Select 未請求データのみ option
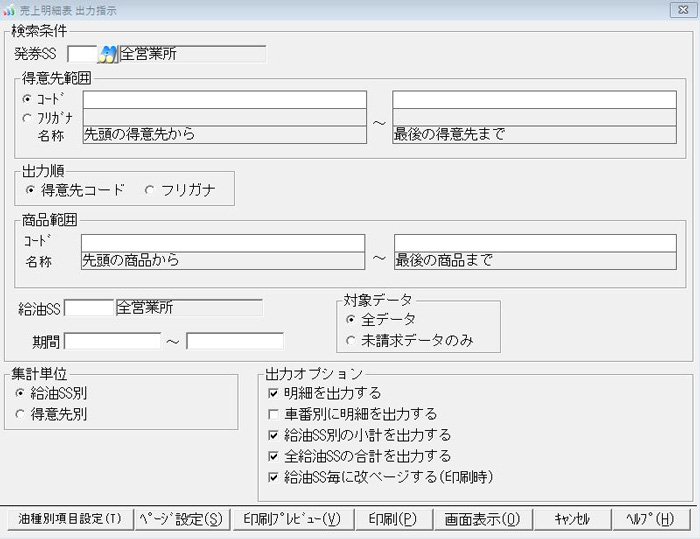700x539 pixels. point(350,340)
